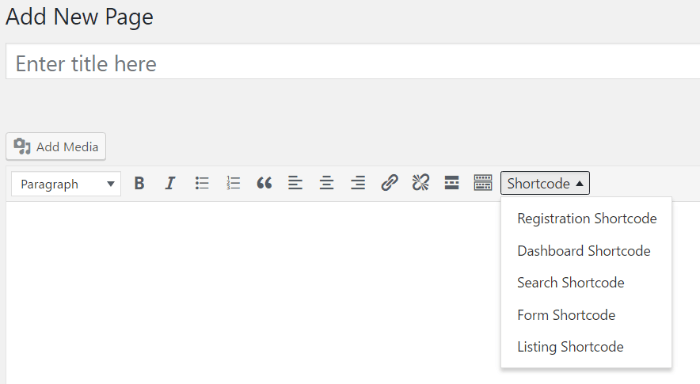Align text left
700x384 pixels.
click(x=295, y=183)
